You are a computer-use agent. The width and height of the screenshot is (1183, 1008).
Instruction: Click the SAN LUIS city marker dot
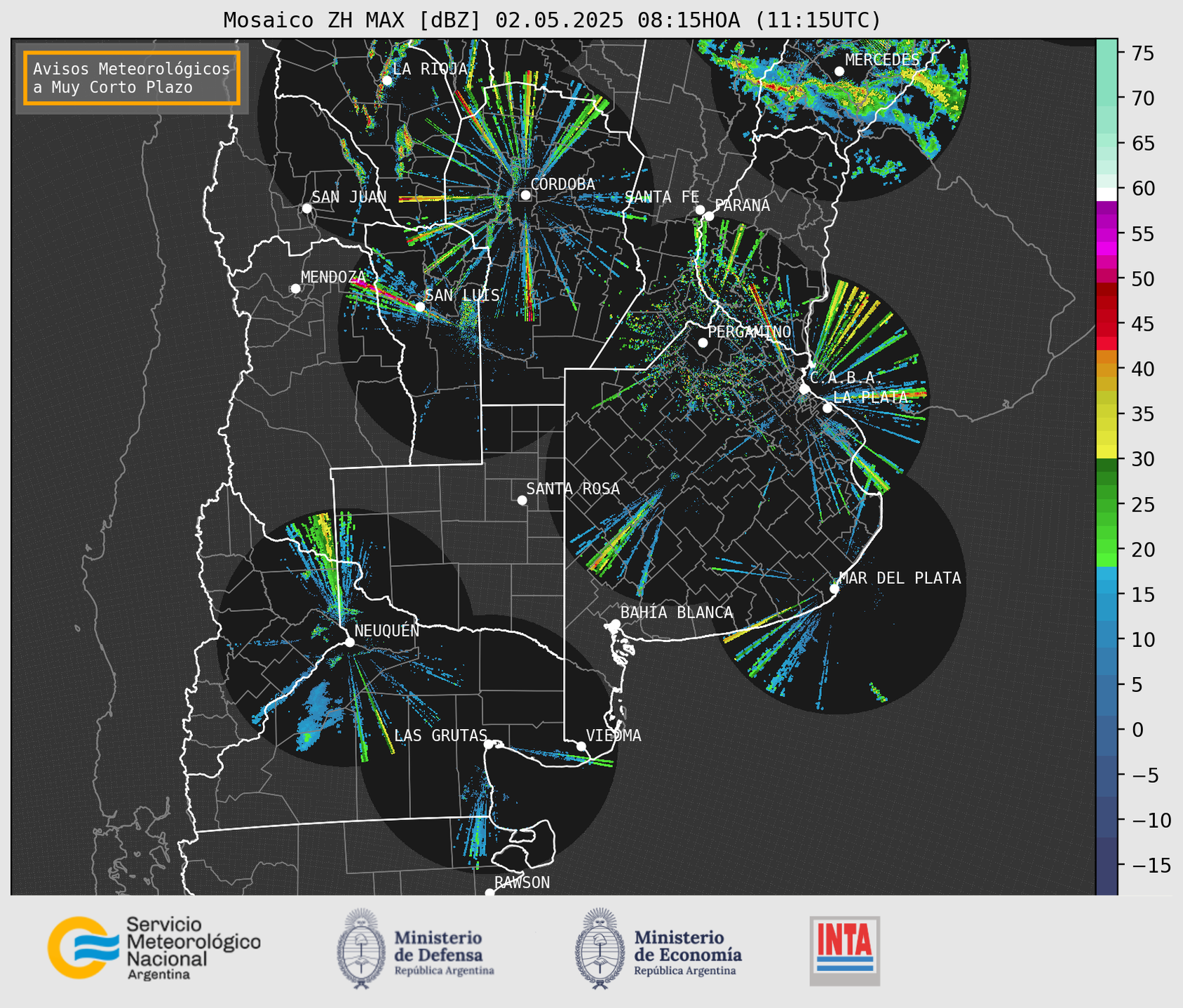pyautogui.click(x=420, y=306)
